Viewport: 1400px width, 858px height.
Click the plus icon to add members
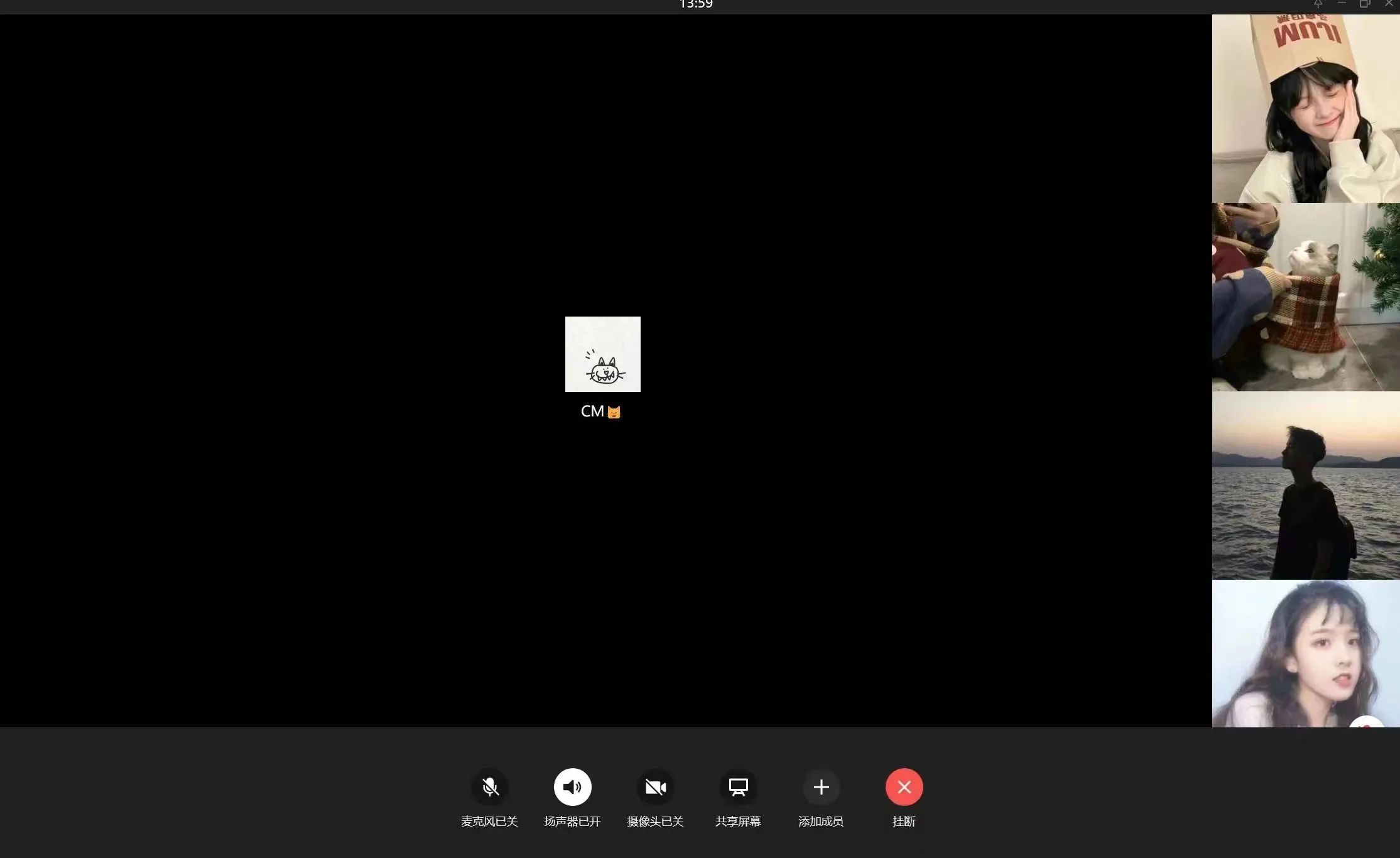(x=821, y=786)
